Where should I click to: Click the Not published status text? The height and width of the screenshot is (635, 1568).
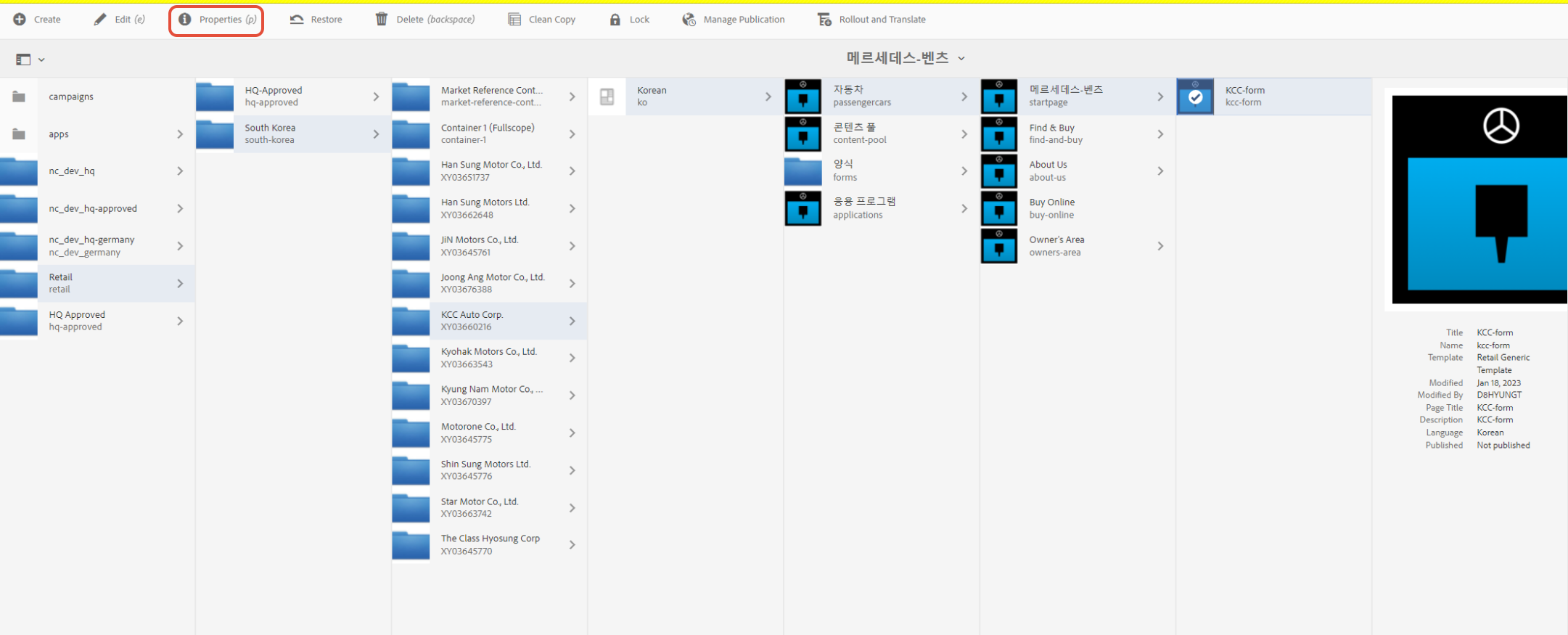point(1503,446)
